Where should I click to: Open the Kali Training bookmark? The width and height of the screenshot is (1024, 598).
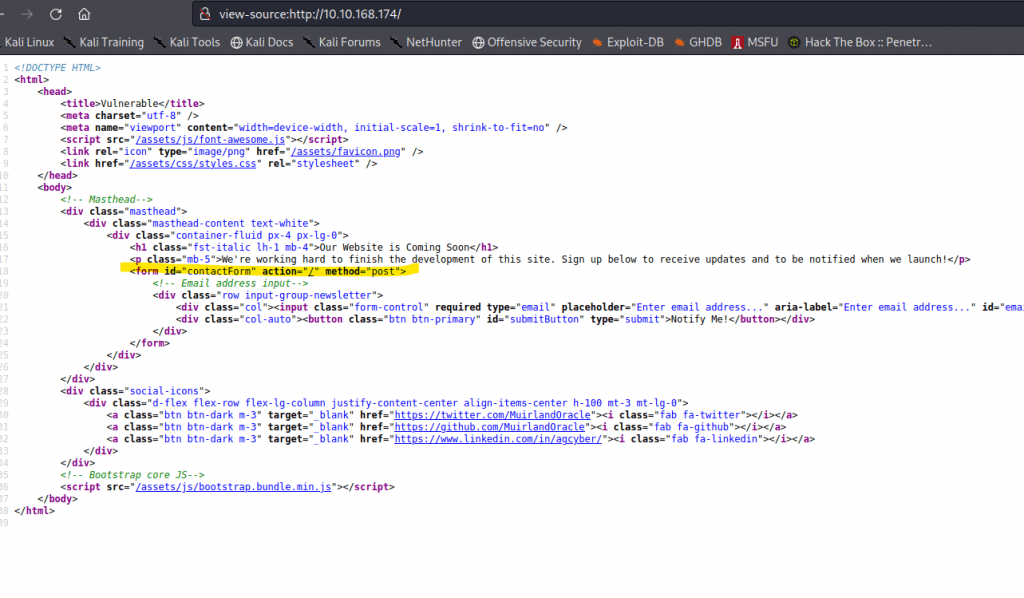pos(104,42)
